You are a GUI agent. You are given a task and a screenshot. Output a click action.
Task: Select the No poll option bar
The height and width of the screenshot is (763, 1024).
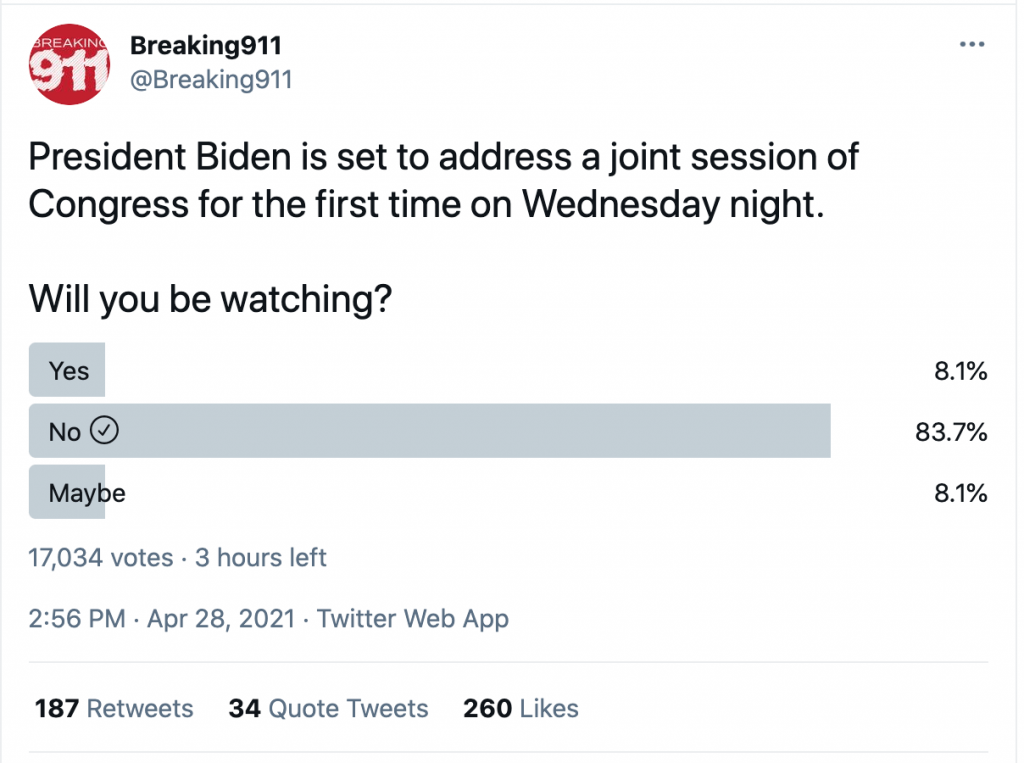430,431
